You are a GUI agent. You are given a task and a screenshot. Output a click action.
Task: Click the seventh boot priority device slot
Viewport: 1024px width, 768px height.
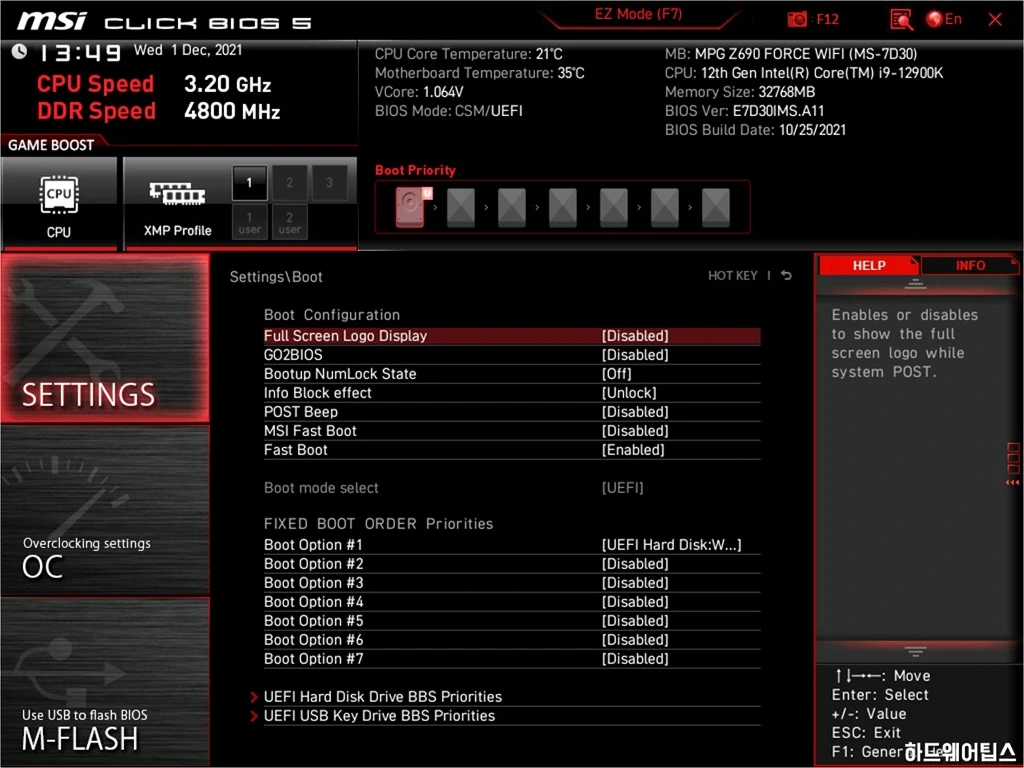[x=715, y=207]
